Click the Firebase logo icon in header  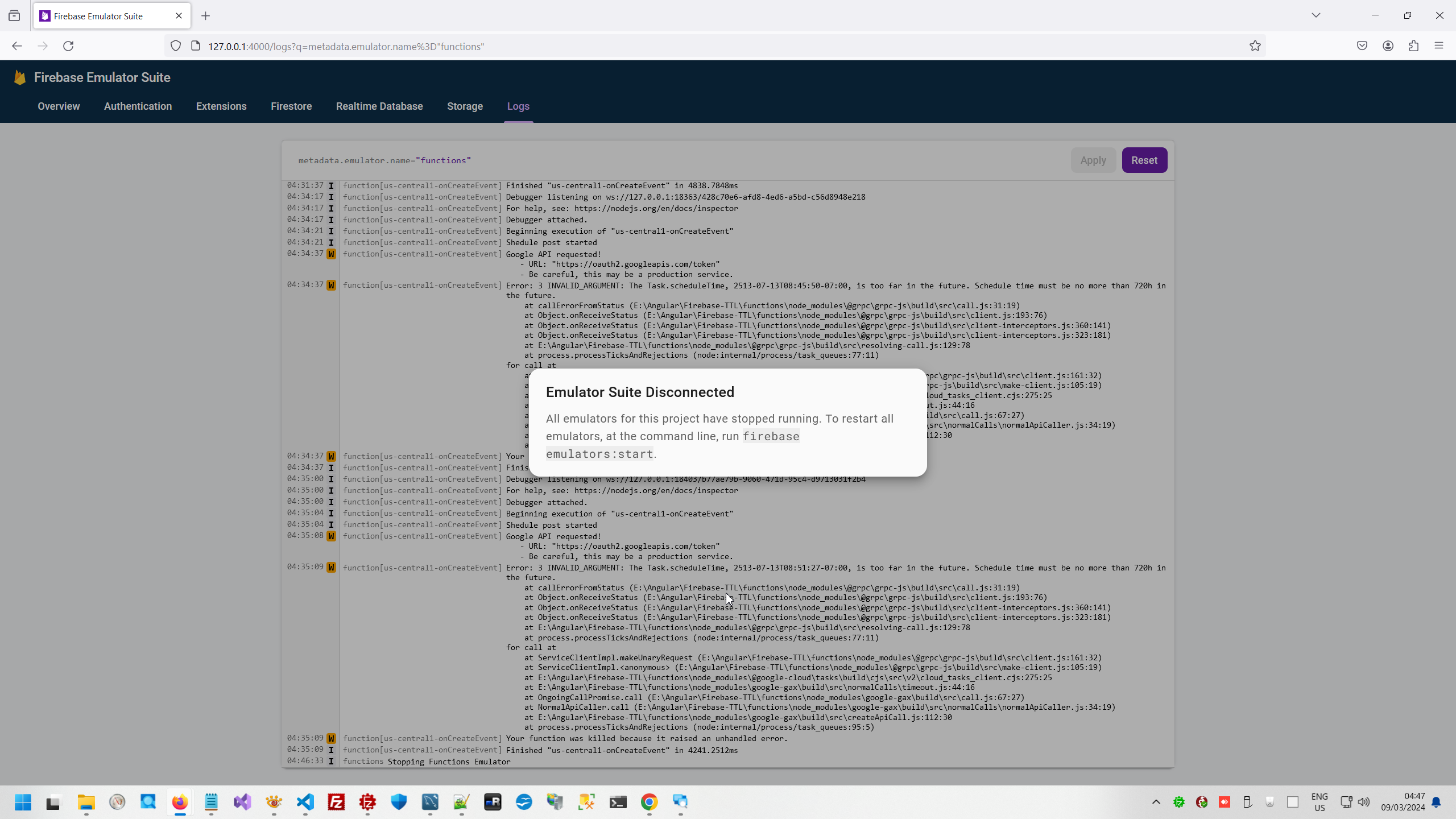[x=20, y=77]
